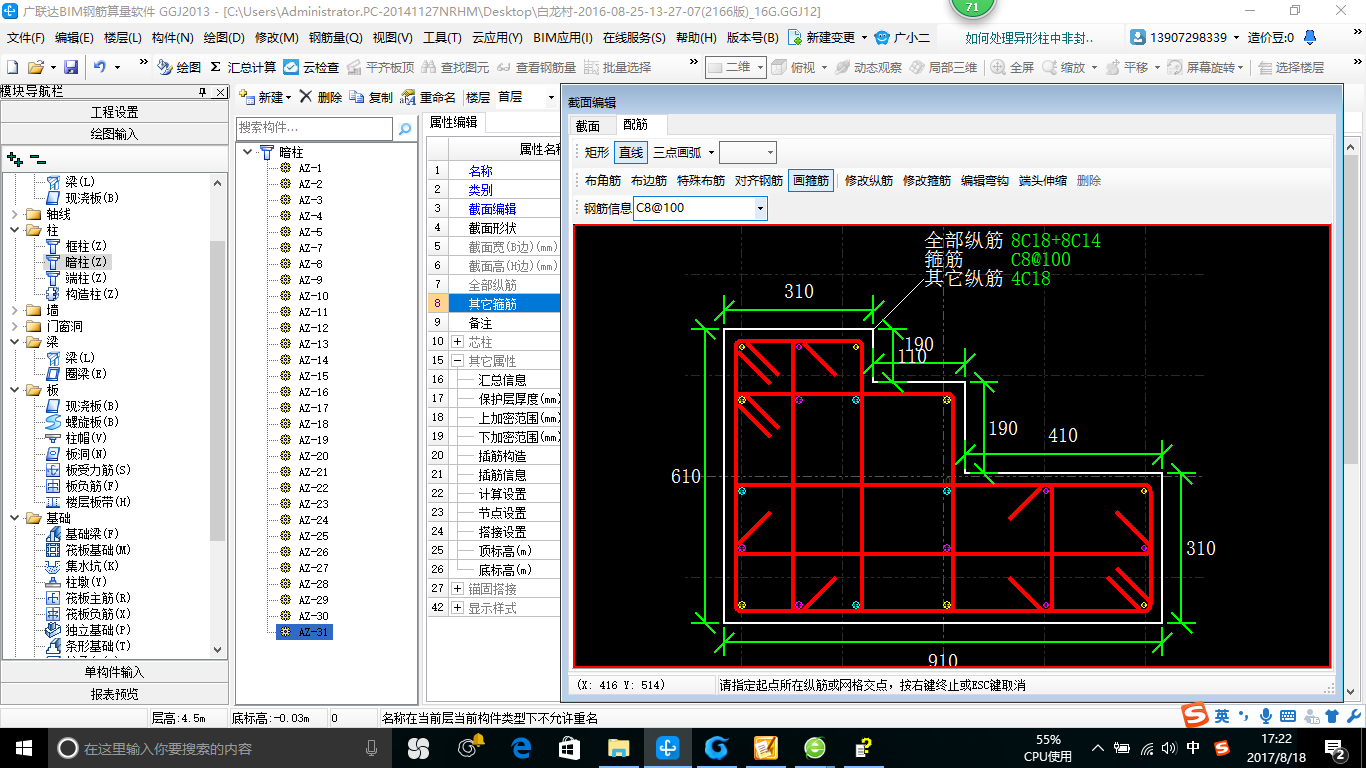Create a new file with the blank page icon
Screen dimensions: 1366x768
[12, 67]
